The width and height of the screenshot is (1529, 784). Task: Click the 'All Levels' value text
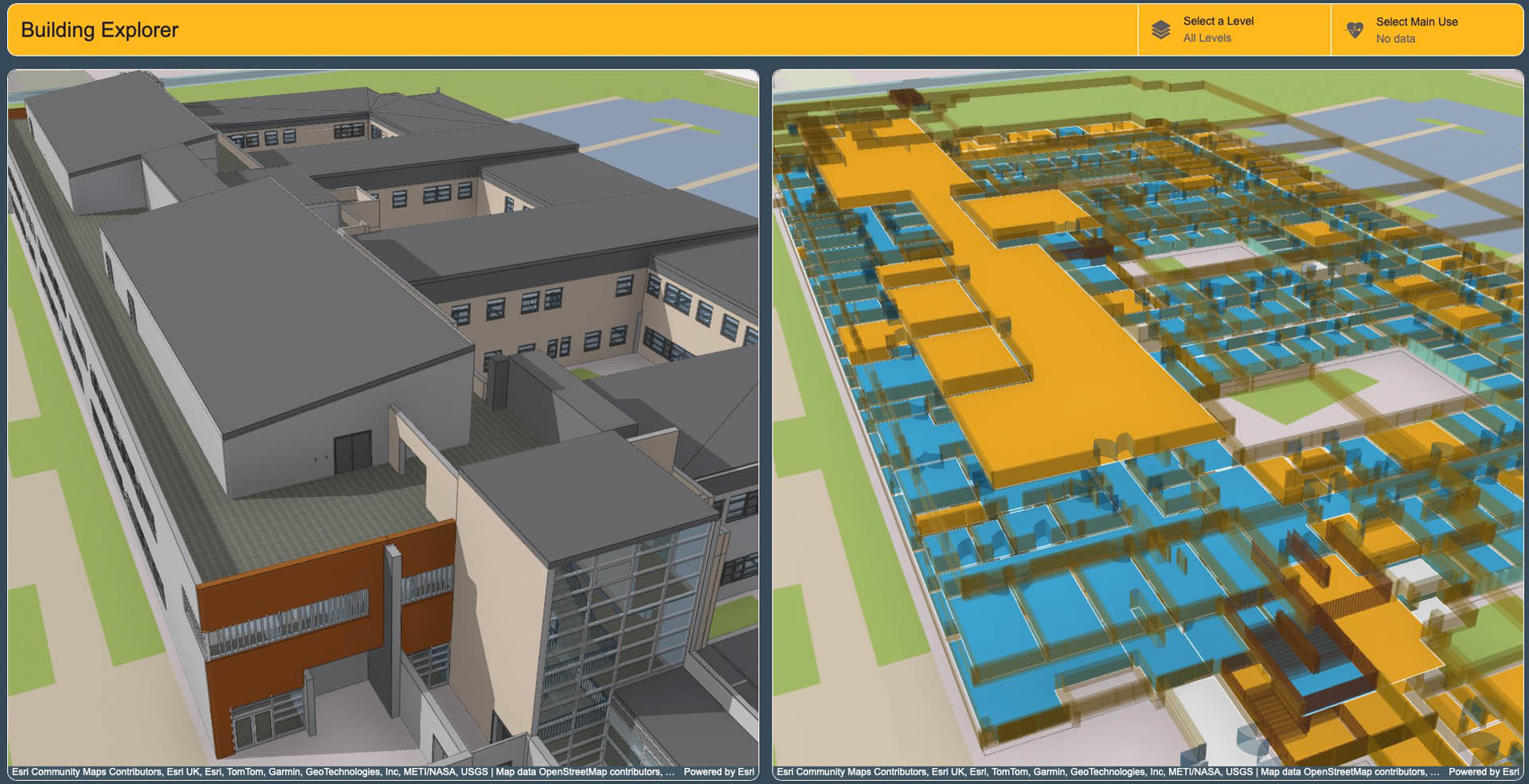[1206, 38]
